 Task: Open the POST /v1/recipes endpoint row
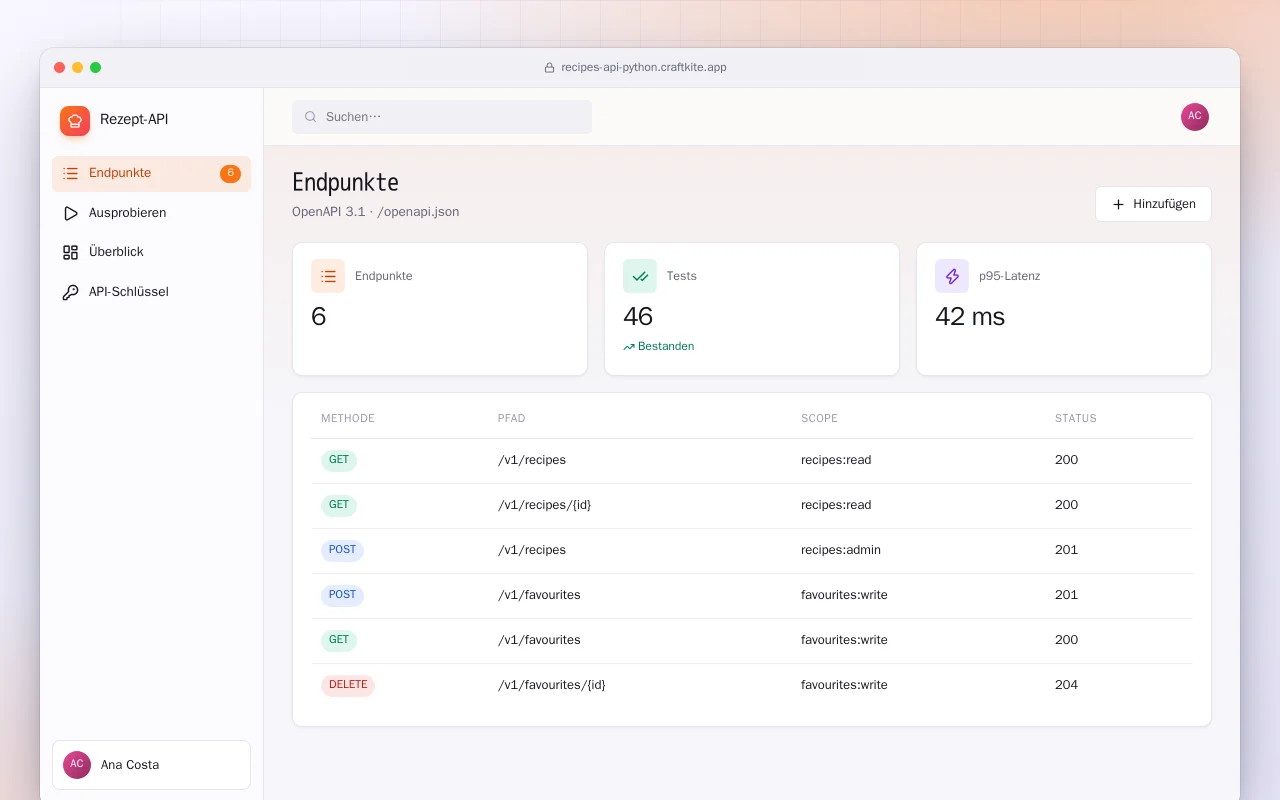[752, 551]
